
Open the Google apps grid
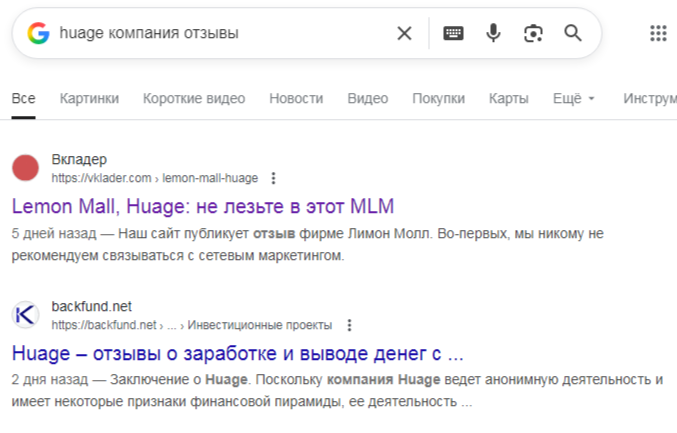[658, 34]
